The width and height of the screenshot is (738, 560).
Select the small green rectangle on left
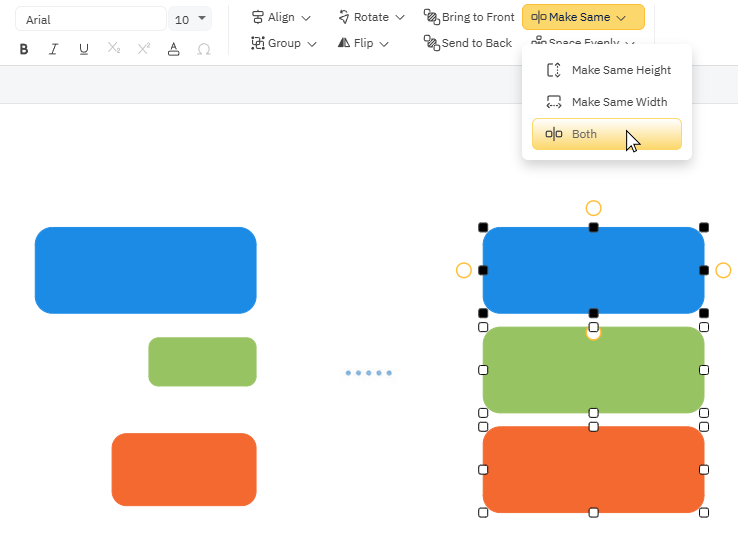(202, 362)
